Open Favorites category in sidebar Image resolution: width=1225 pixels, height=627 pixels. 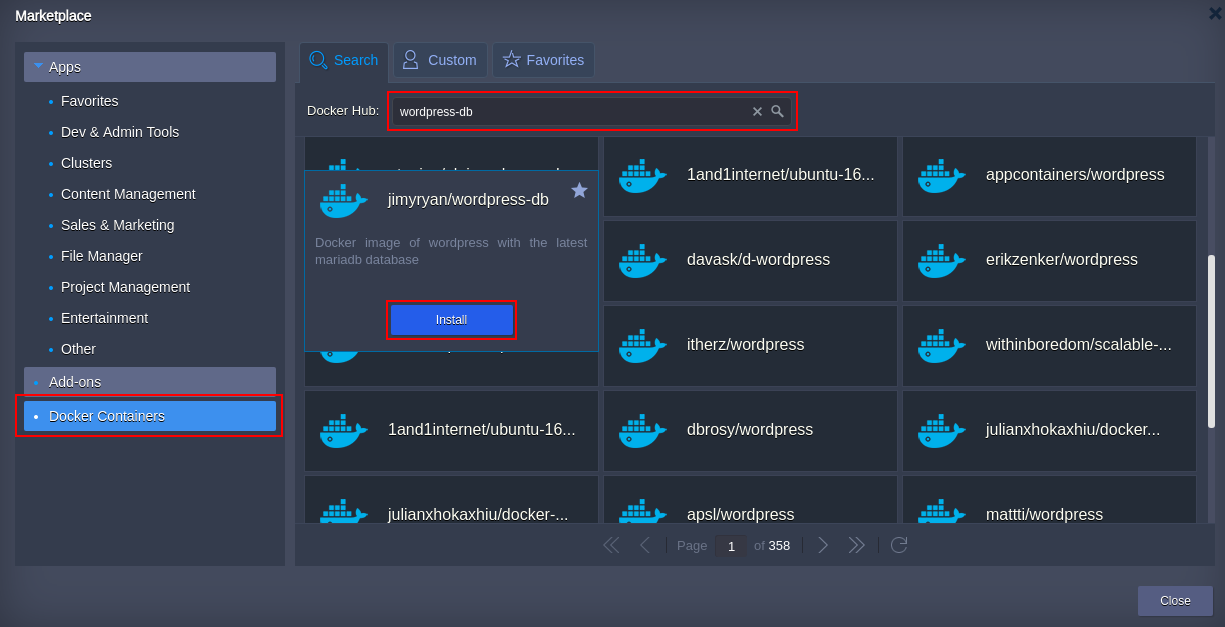click(x=89, y=101)
